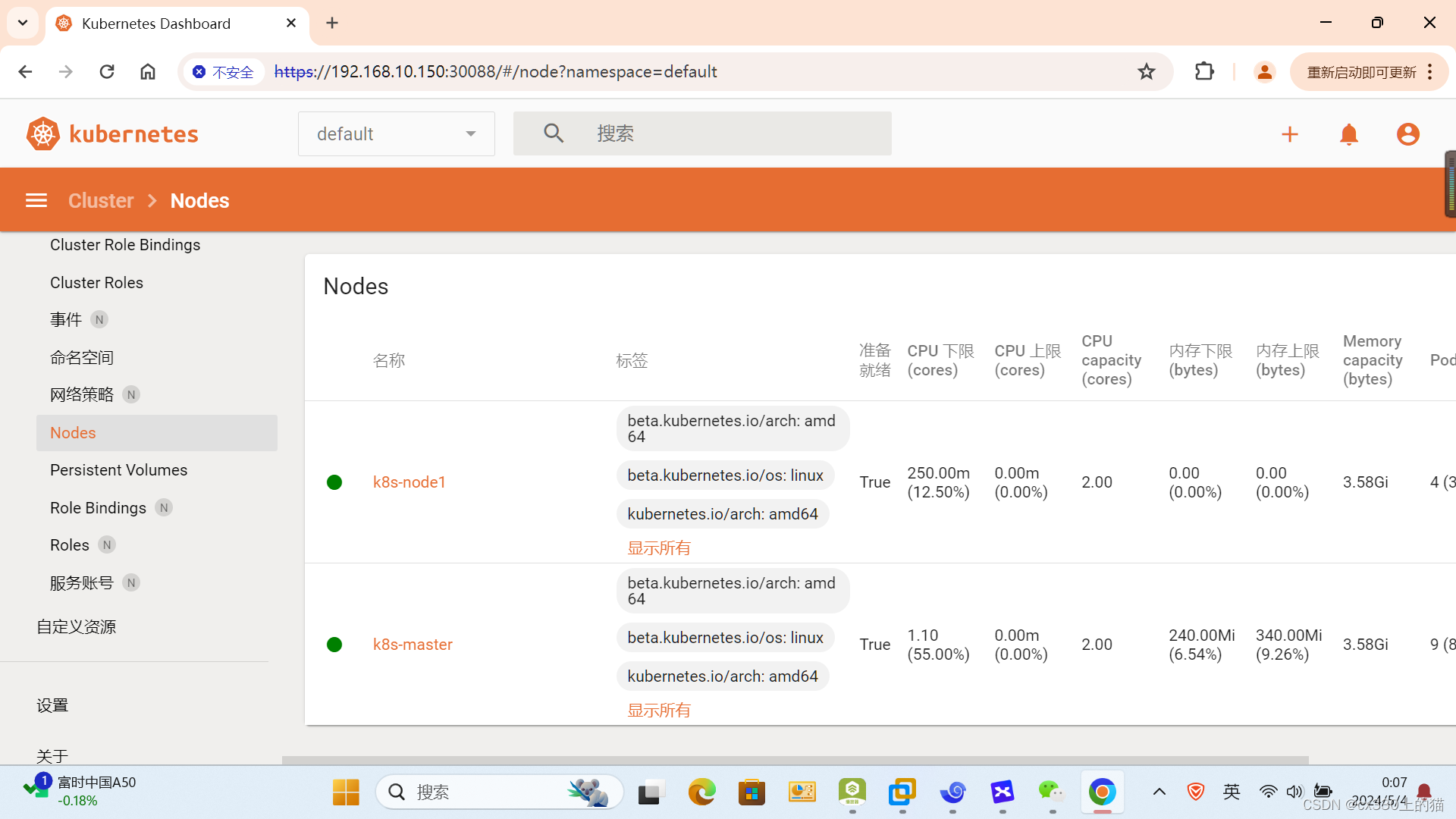This screenshot has width=1456, height=819.
Task: Open 事件 events in sidebar
Action: 66,320
